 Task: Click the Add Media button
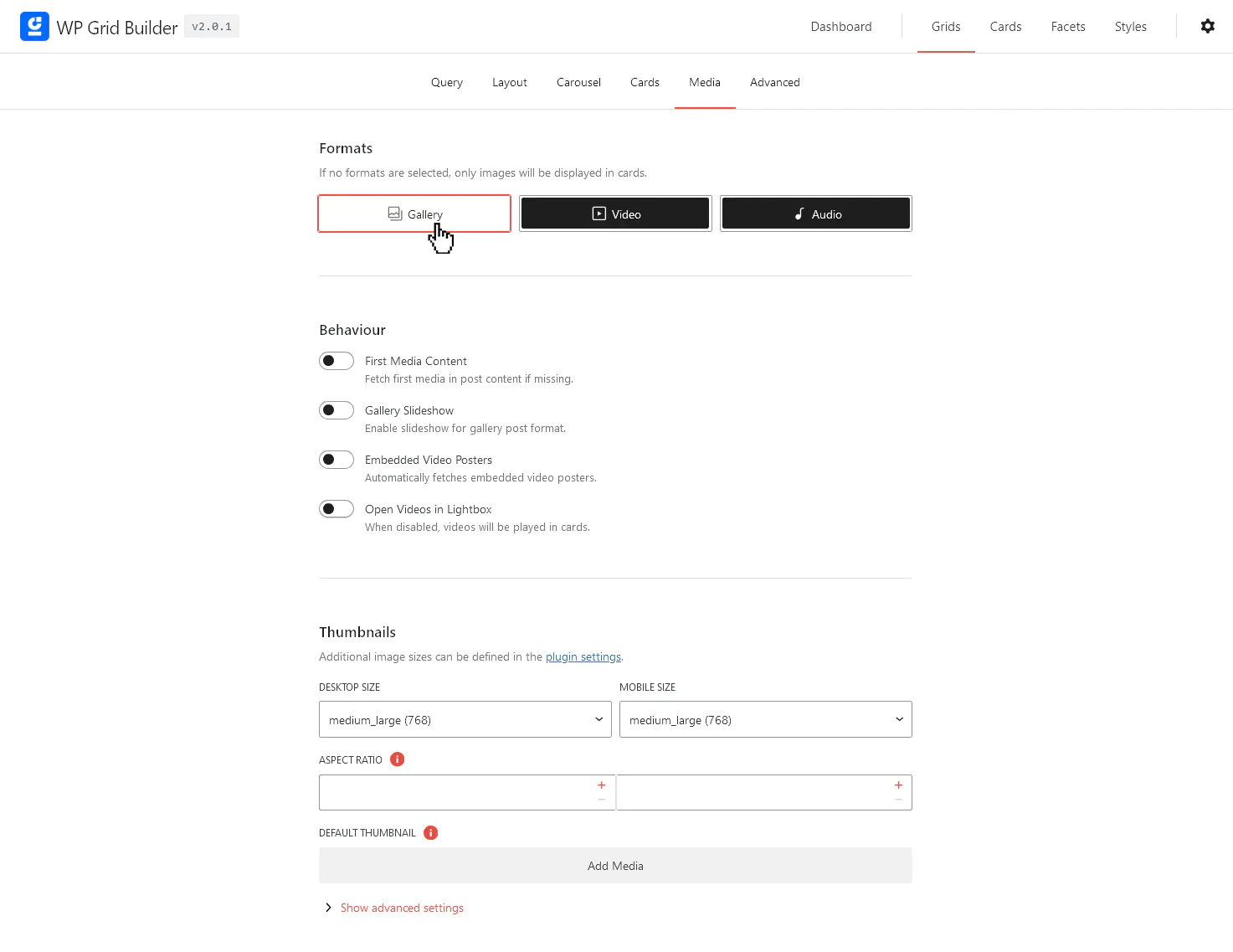[615, 865]
